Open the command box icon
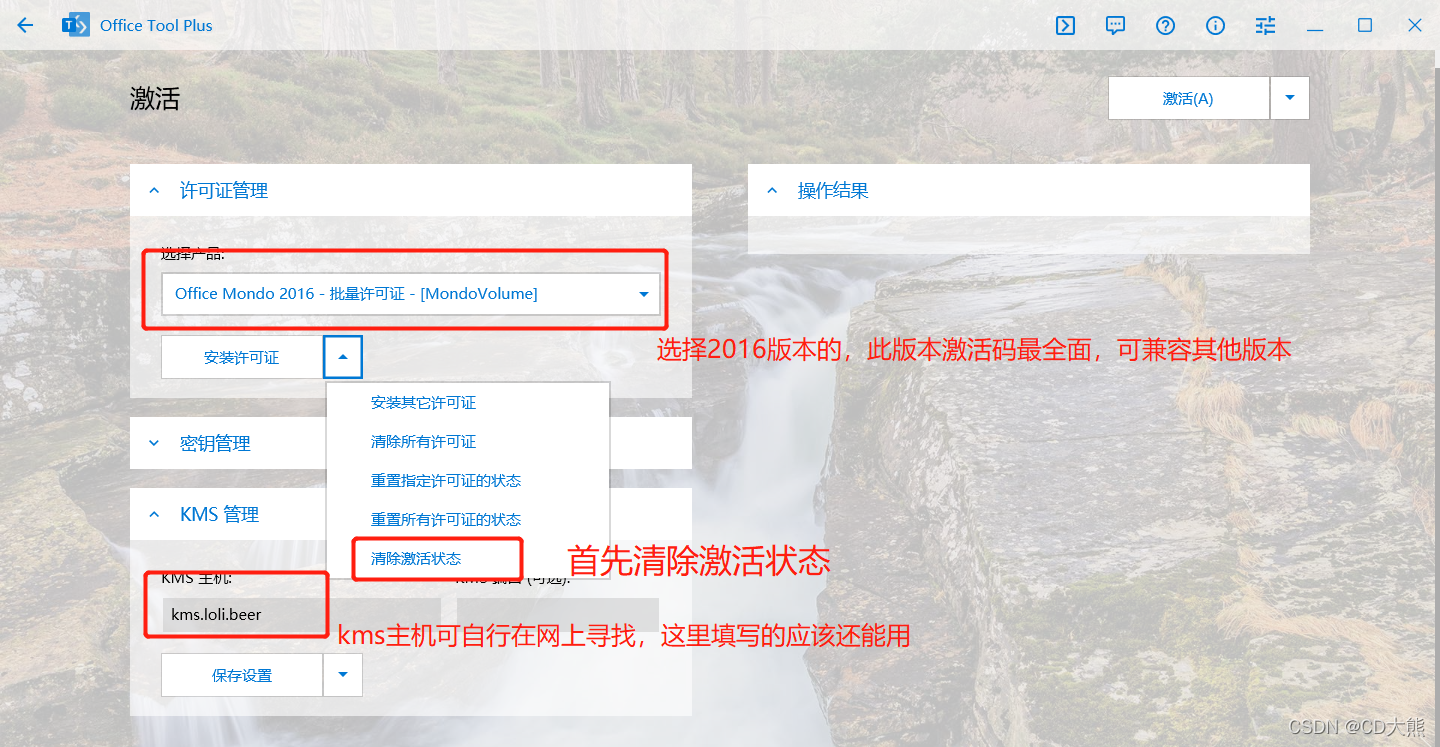Image resolution: width=1440 pixels, height=747 pixels. [1065, 25]
